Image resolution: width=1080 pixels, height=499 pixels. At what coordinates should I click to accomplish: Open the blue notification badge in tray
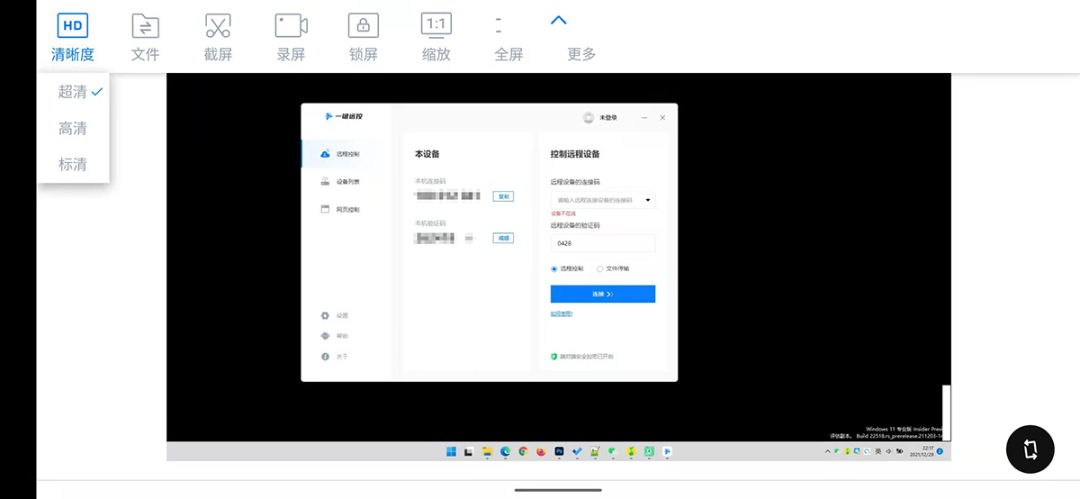tap(939, 451)
